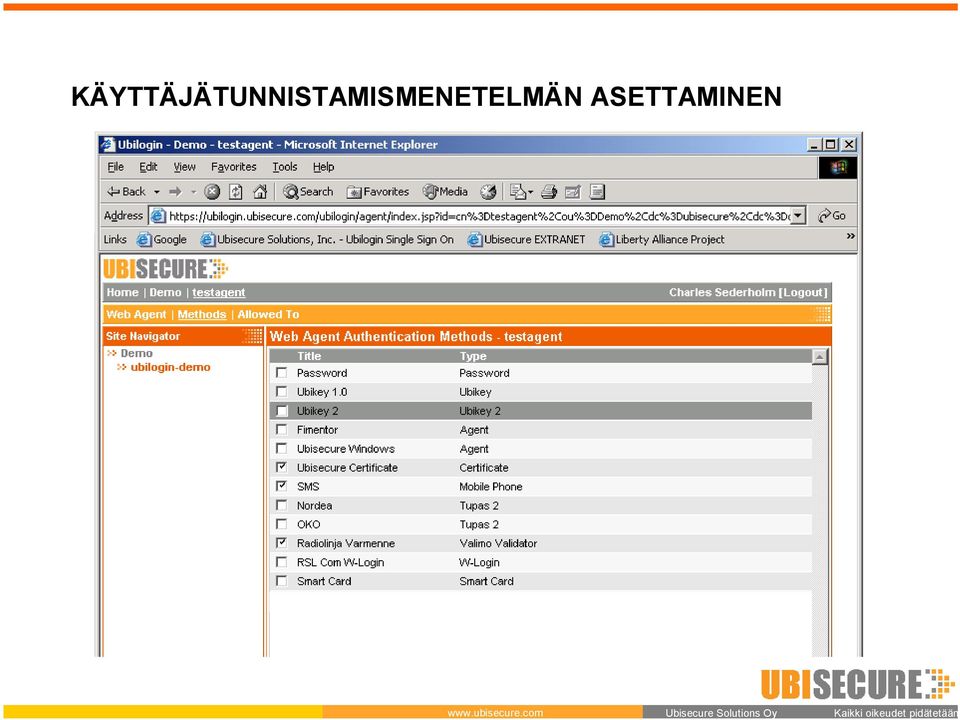This screenshot has width=960, height=720.
Task: Click the Print toolbar icon
Action: point(549,192)
